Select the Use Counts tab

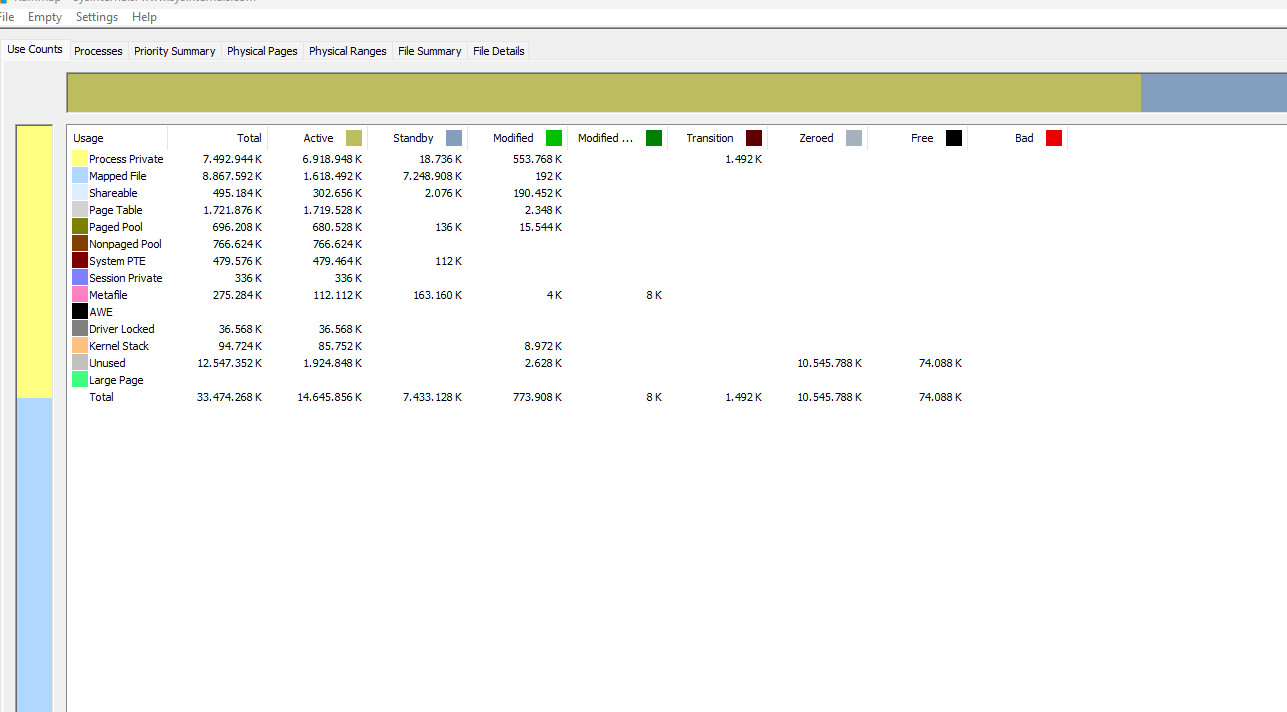[35, 49]
